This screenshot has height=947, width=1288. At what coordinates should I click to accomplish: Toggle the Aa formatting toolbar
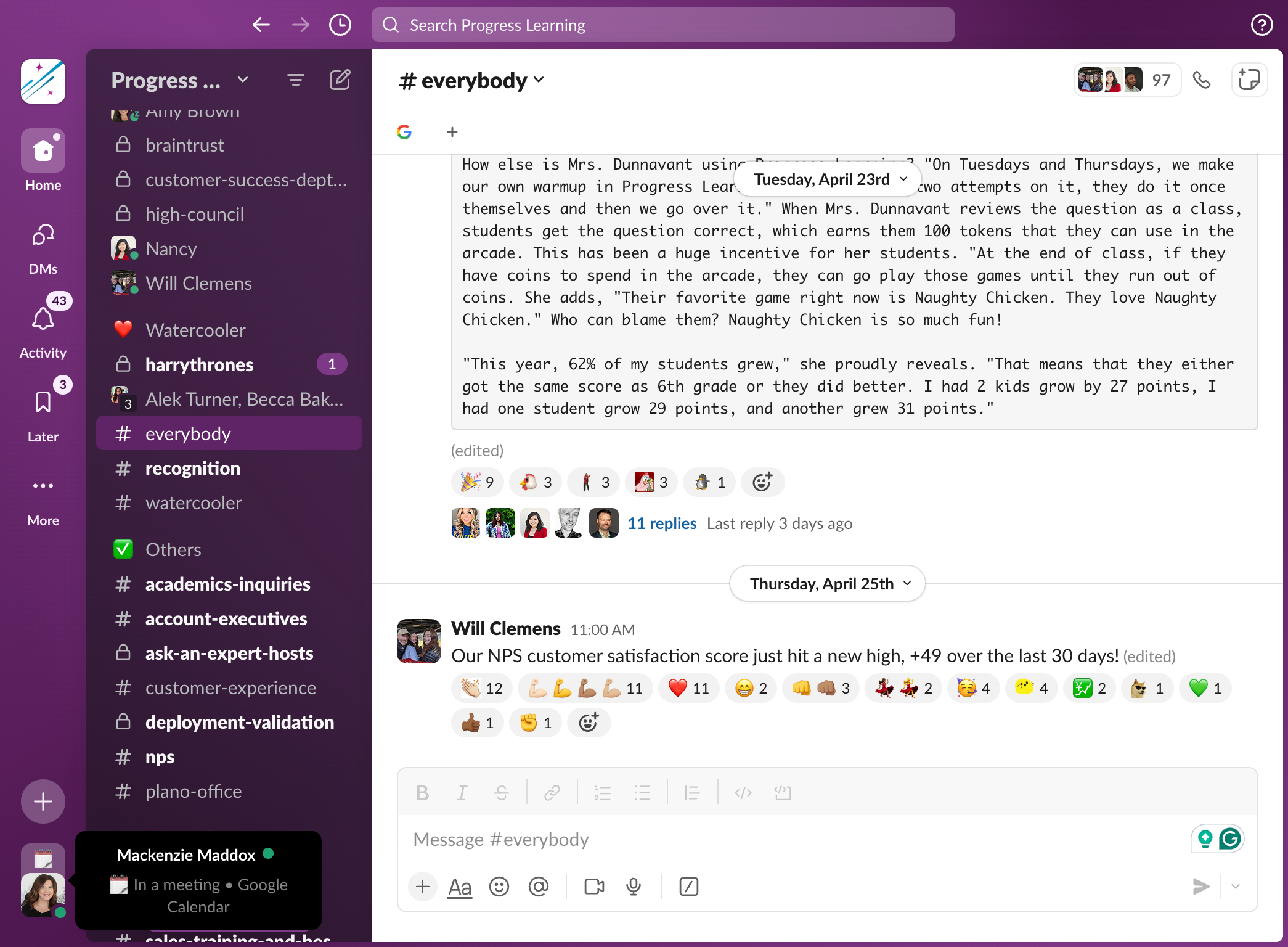coord(460,887)
